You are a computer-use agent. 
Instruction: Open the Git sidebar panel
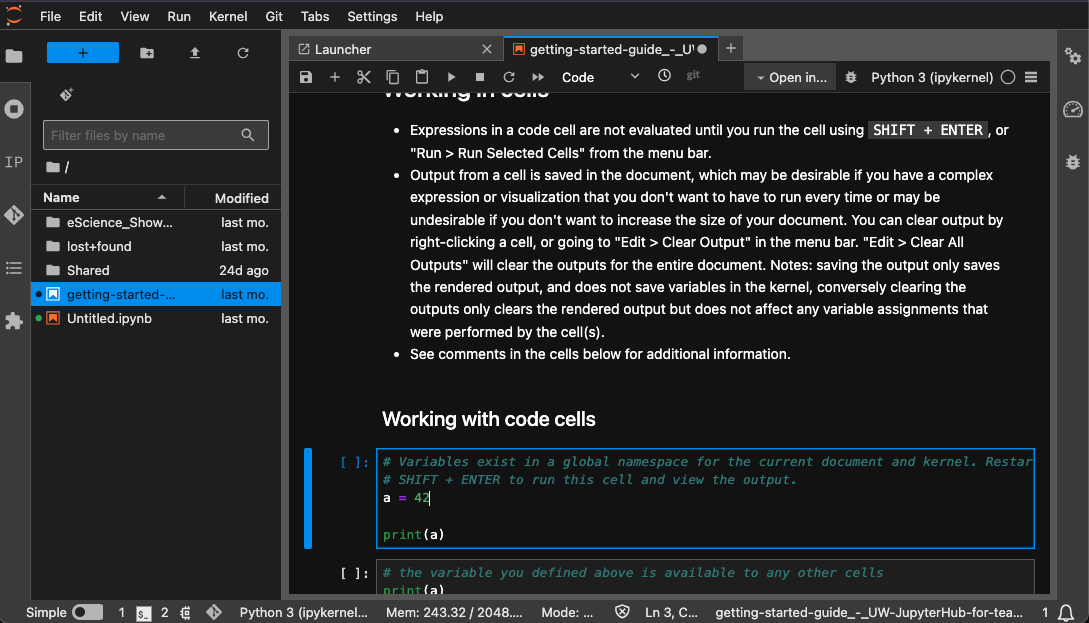(14, 214)
